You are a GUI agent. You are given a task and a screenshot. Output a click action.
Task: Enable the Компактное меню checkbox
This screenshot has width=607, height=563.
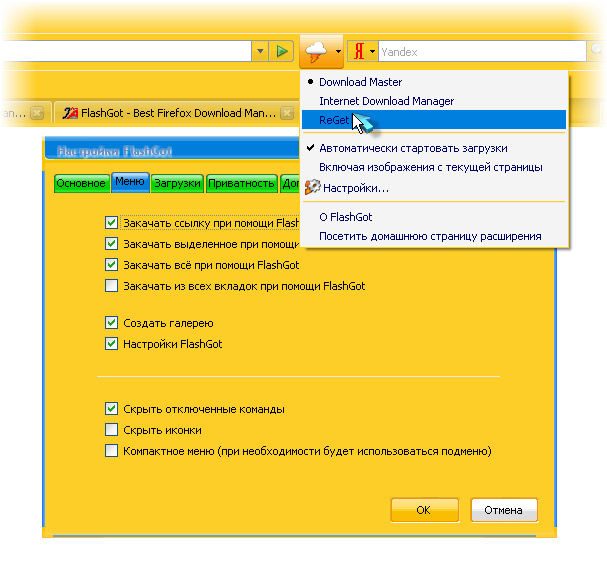[x=111, y=451]
